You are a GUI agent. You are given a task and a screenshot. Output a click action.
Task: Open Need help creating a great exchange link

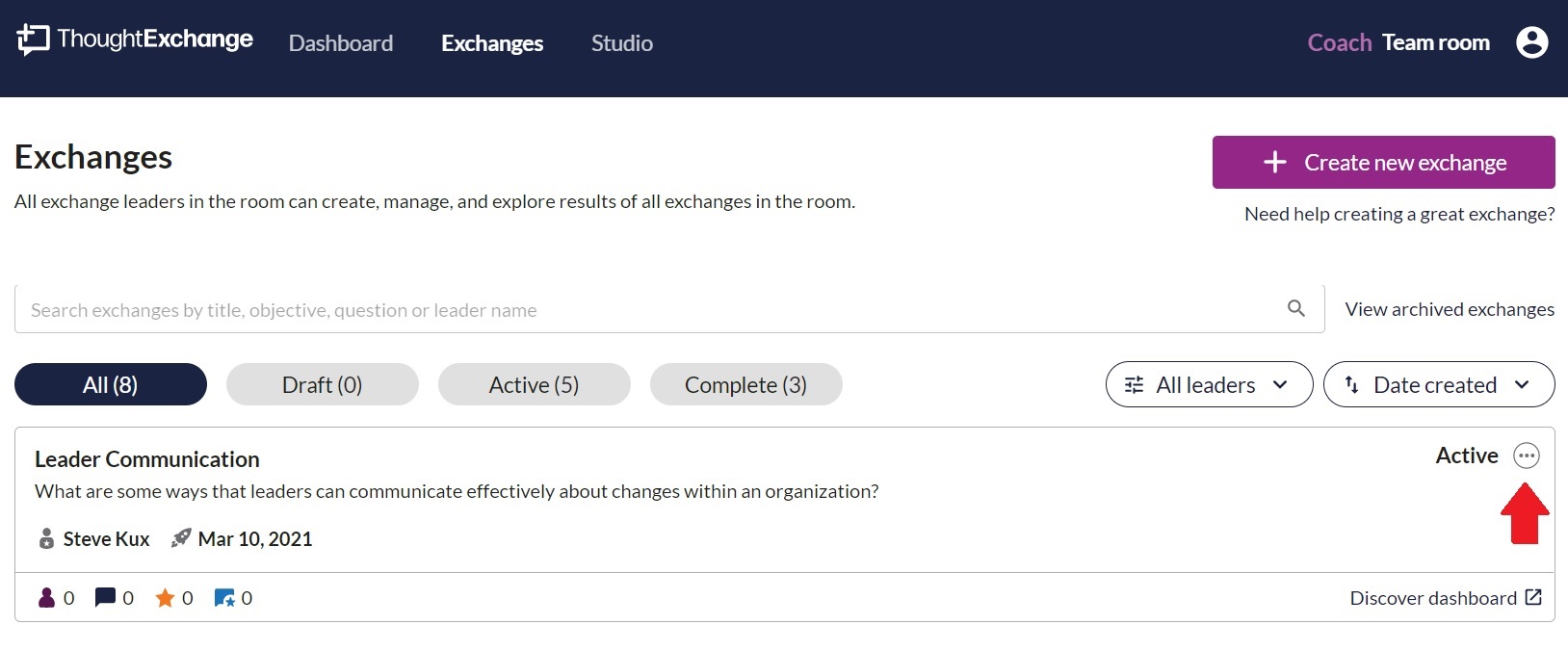1399,214
